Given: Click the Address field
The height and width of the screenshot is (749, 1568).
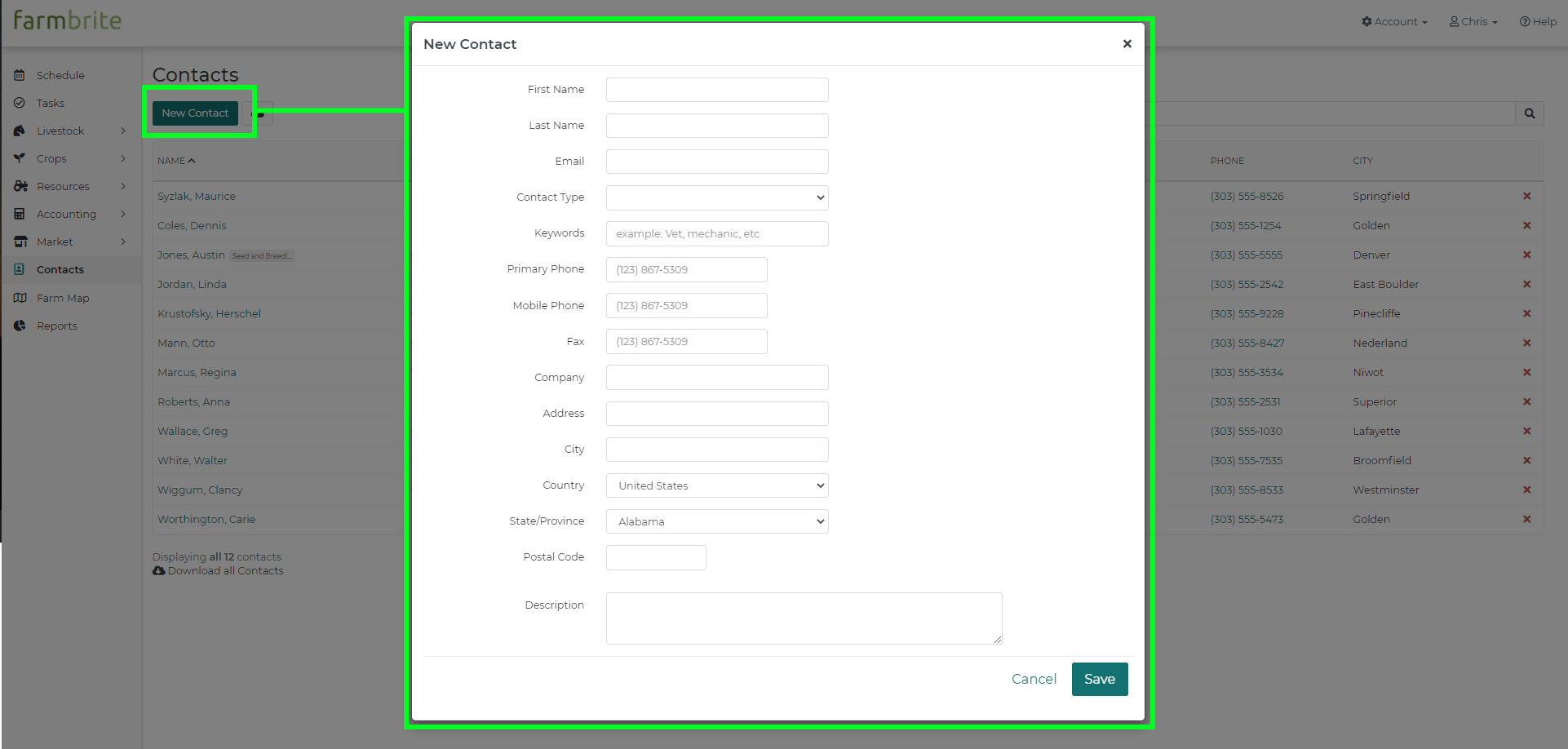Looking at the screenshot, I should (x=717, y=414).
